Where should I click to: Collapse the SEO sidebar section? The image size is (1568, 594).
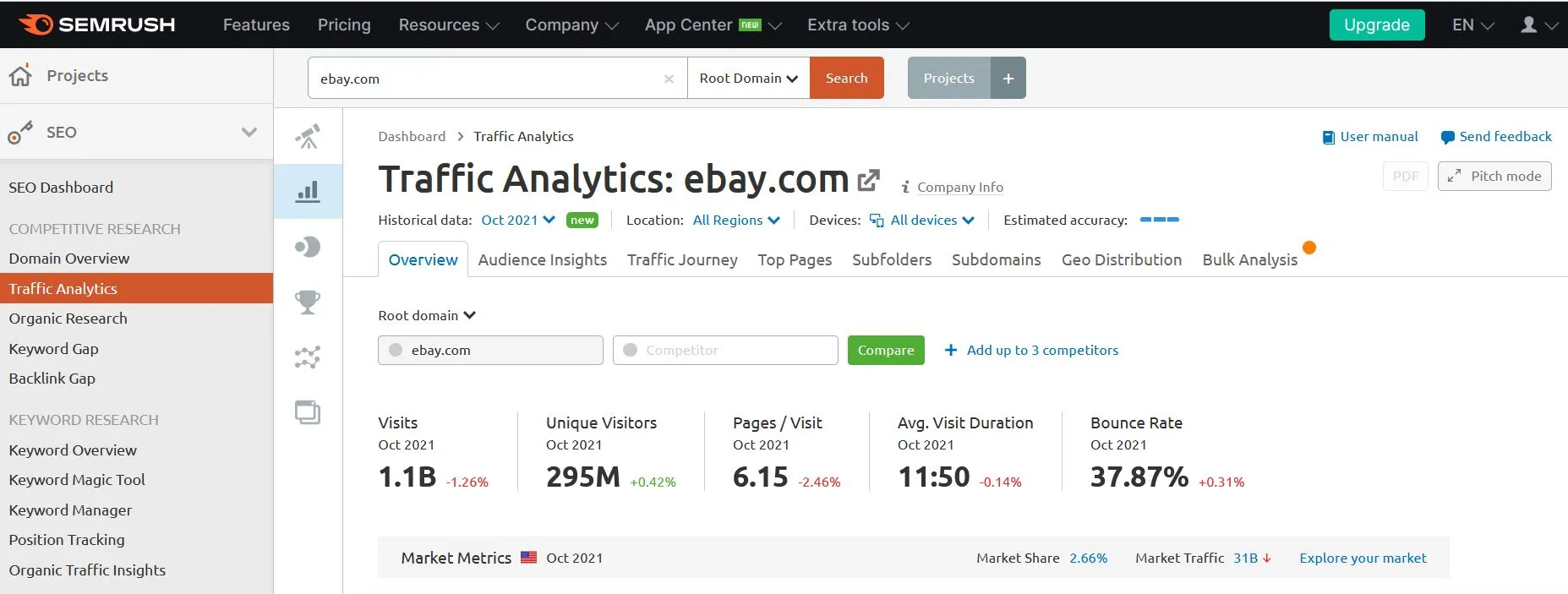pos(249,132)
